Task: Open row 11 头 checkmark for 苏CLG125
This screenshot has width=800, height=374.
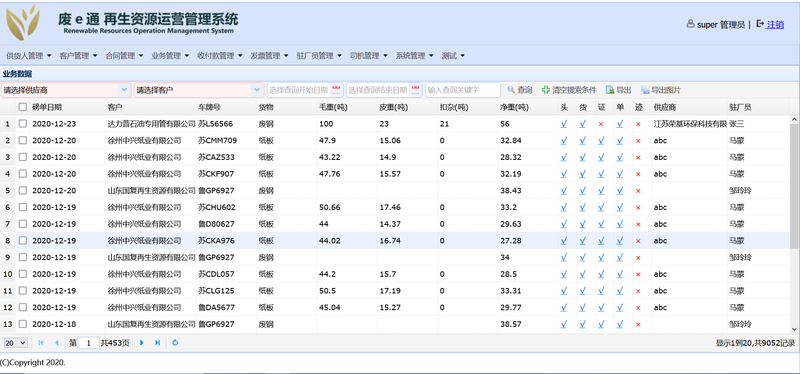Action: point(564,291)
